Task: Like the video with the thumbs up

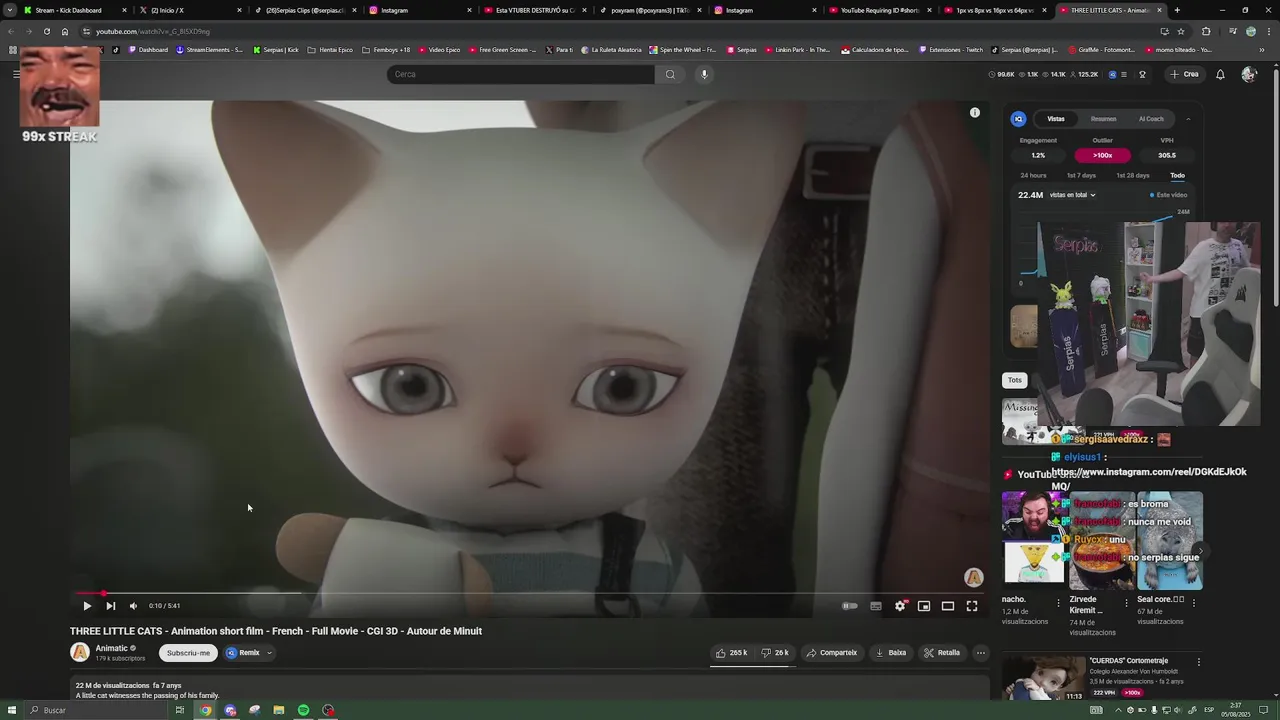Action: coord(732,653)
